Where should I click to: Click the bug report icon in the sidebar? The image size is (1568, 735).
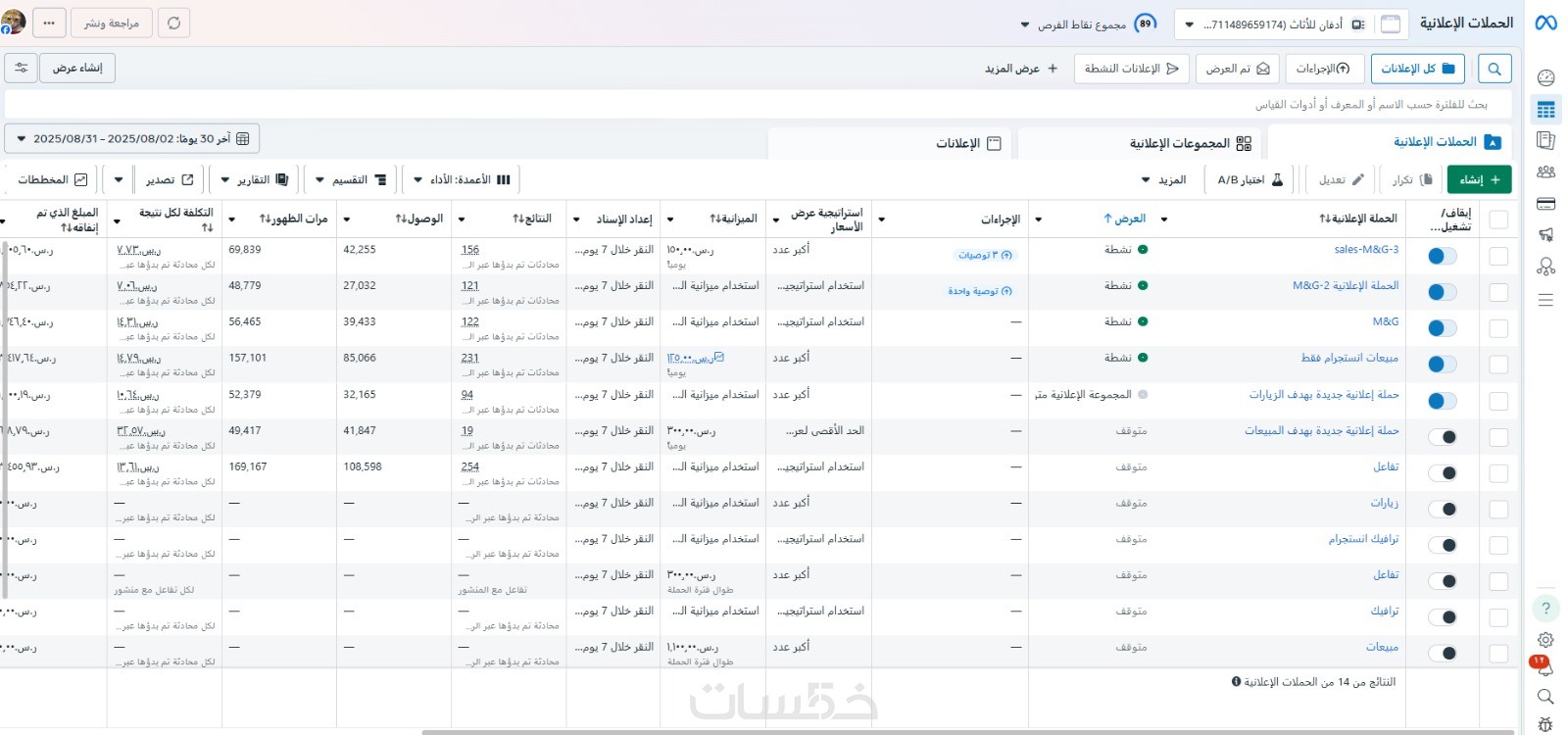(1545, 725)
